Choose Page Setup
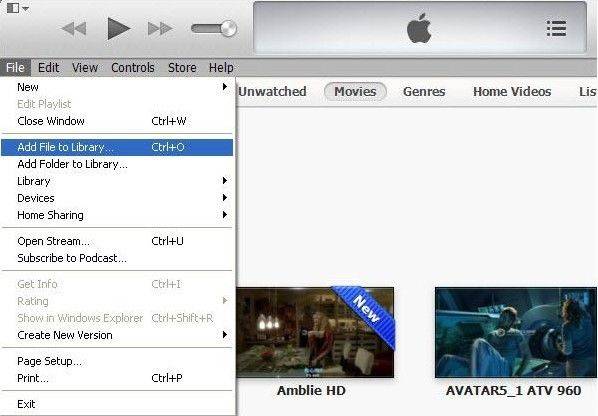The image size is (598, 416). [x=117, y=361]
